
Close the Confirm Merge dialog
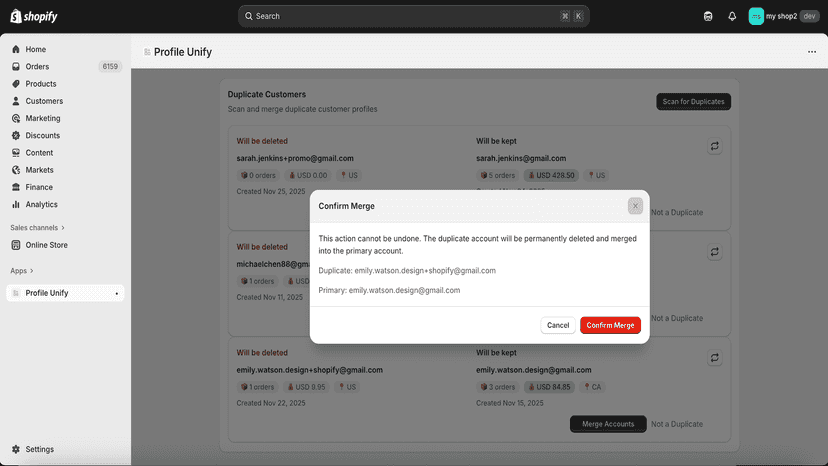(635, 206)
